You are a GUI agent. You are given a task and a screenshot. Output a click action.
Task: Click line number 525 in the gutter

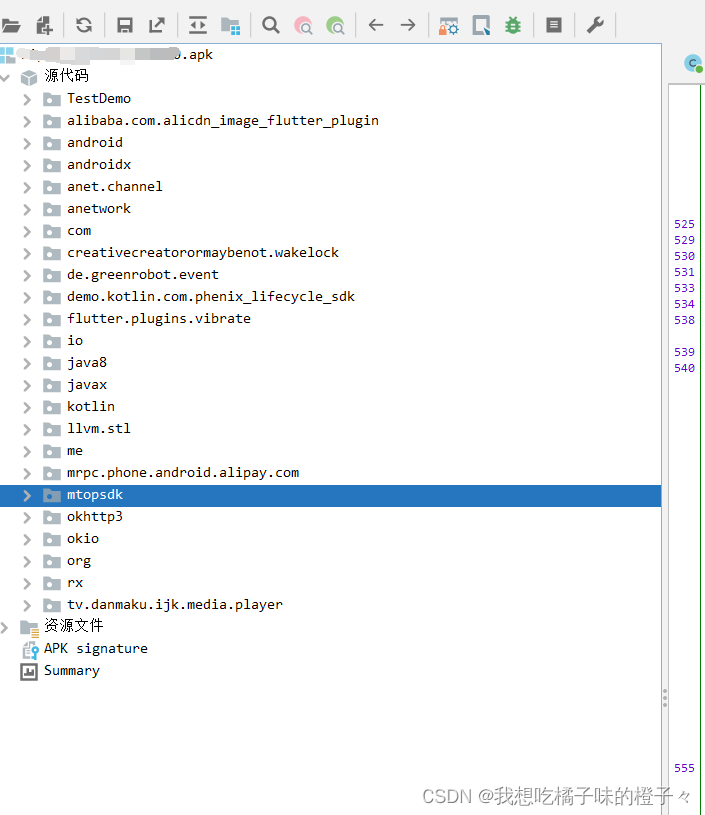pos(684,225)
